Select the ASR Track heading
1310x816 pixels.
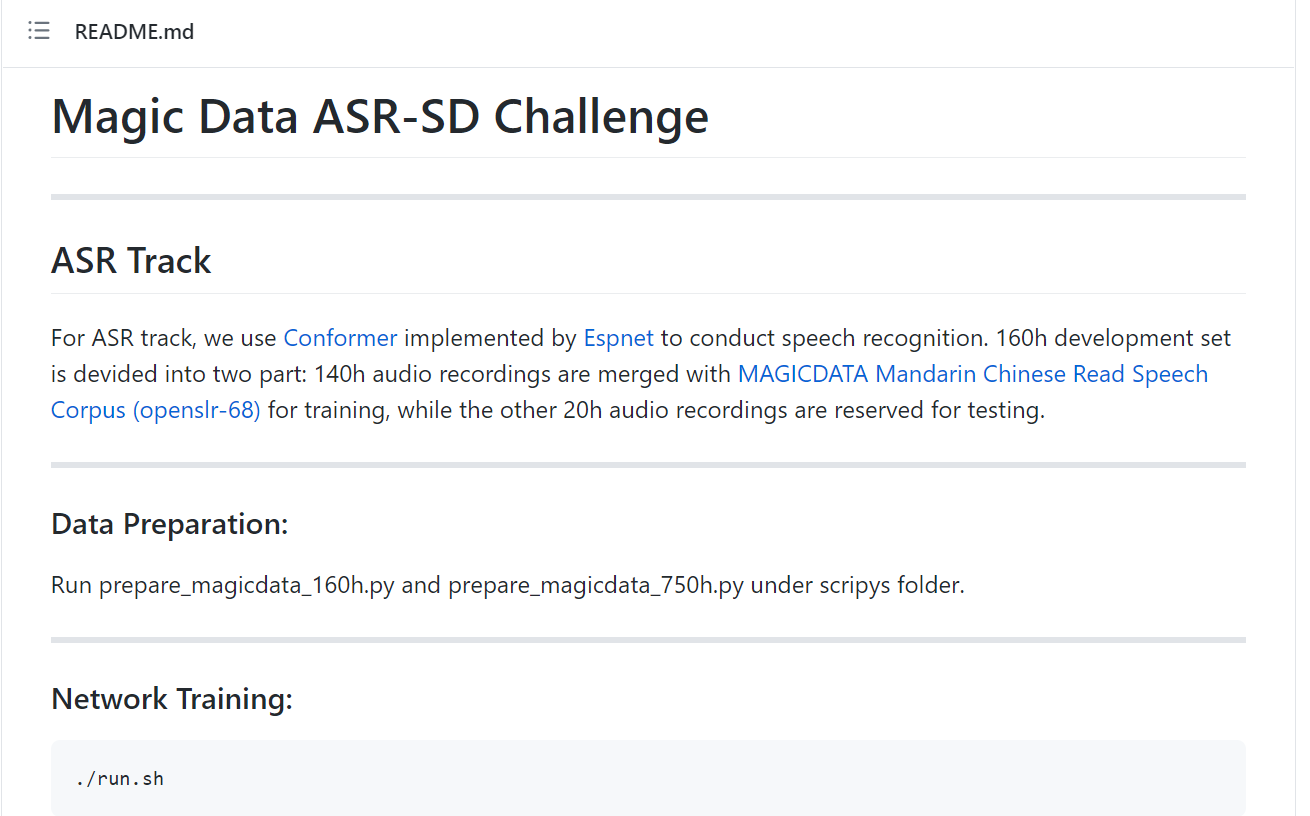[x=131, y=261]
